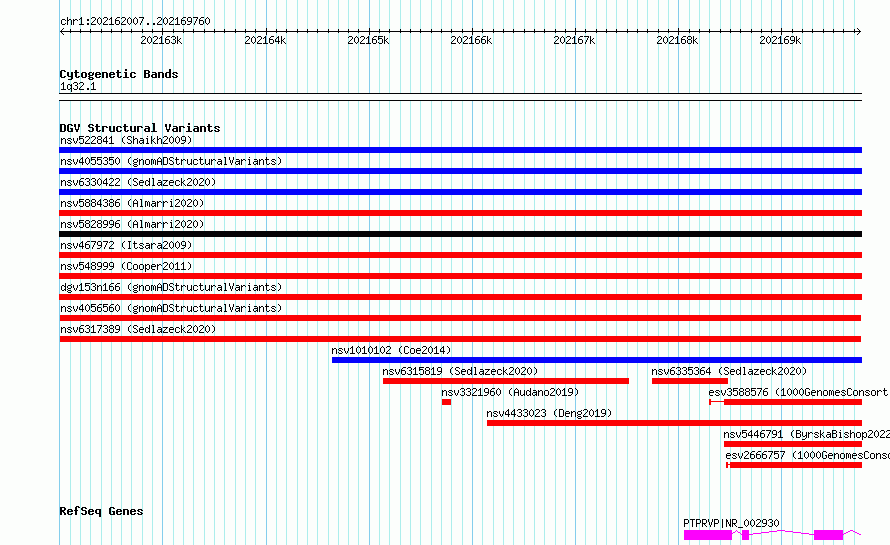The height and width of the screenshot is (545, 890).
Task: Click the red bar under esv2666757
Action: 795,465
